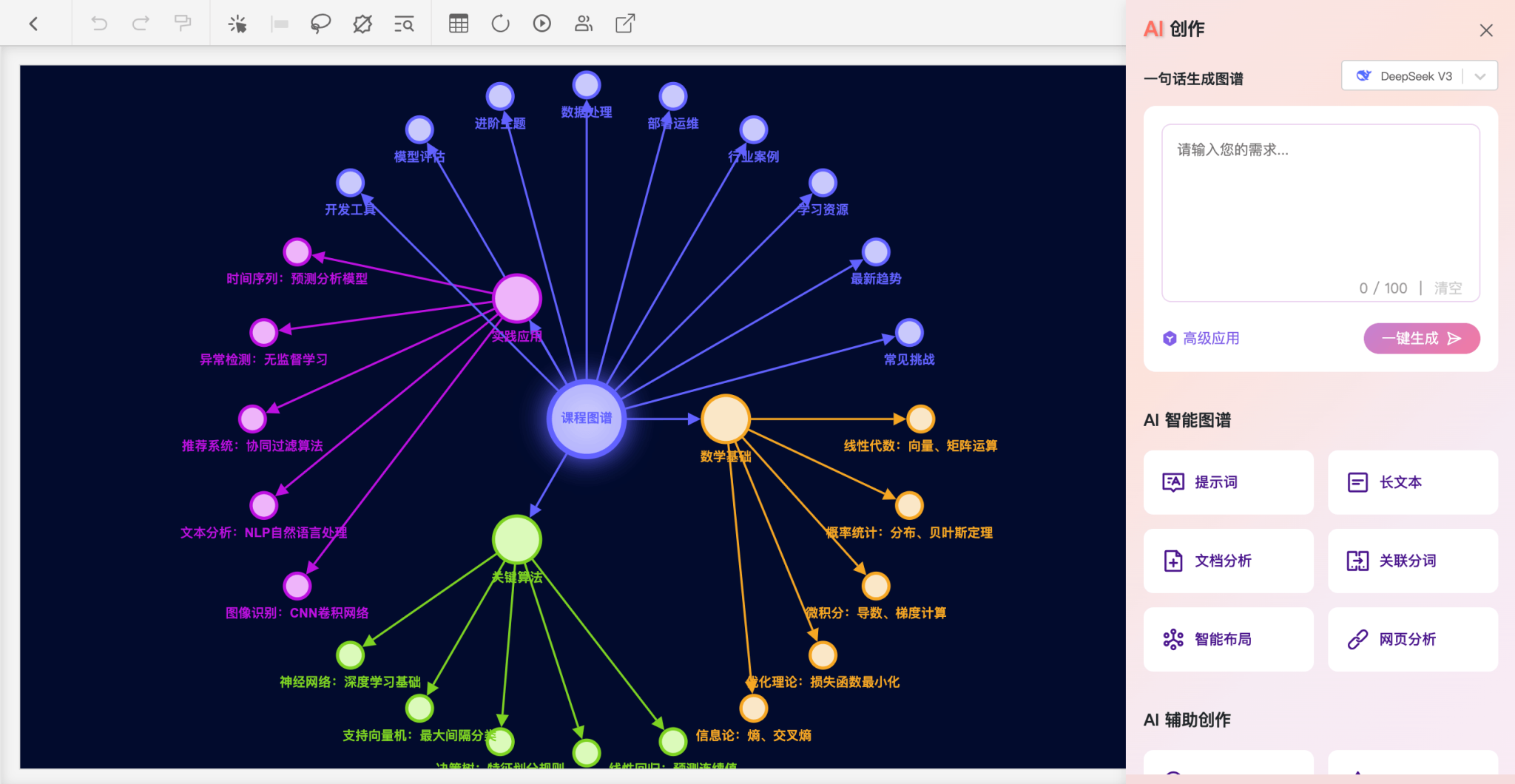The height and width of the screenshot is (784, 1515).
Task: Click 清空 to clear the input
Action: point(1448,288)
